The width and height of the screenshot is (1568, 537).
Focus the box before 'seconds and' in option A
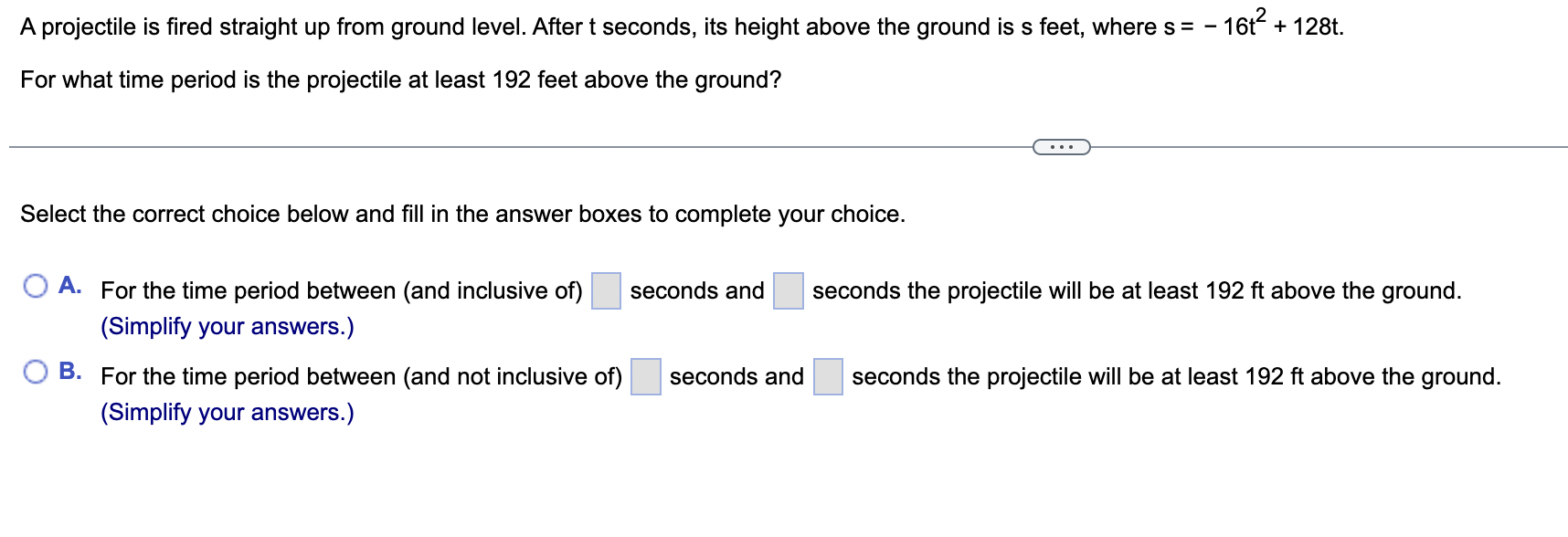point(605,290)
